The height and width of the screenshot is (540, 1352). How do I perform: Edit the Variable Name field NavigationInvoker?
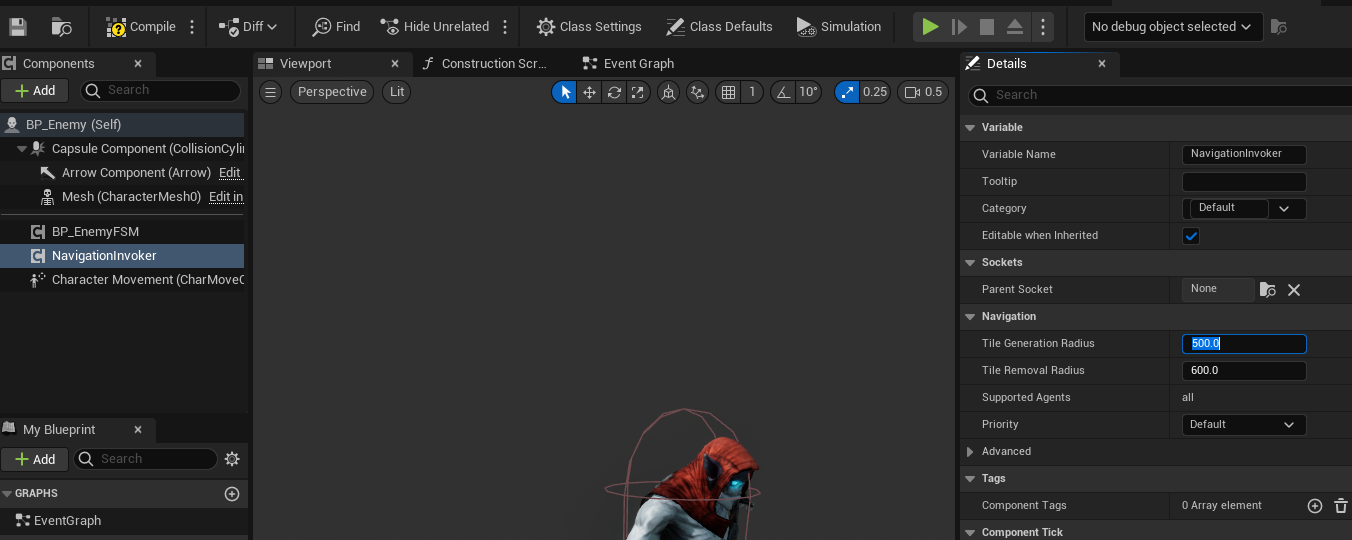[1244, 154]
